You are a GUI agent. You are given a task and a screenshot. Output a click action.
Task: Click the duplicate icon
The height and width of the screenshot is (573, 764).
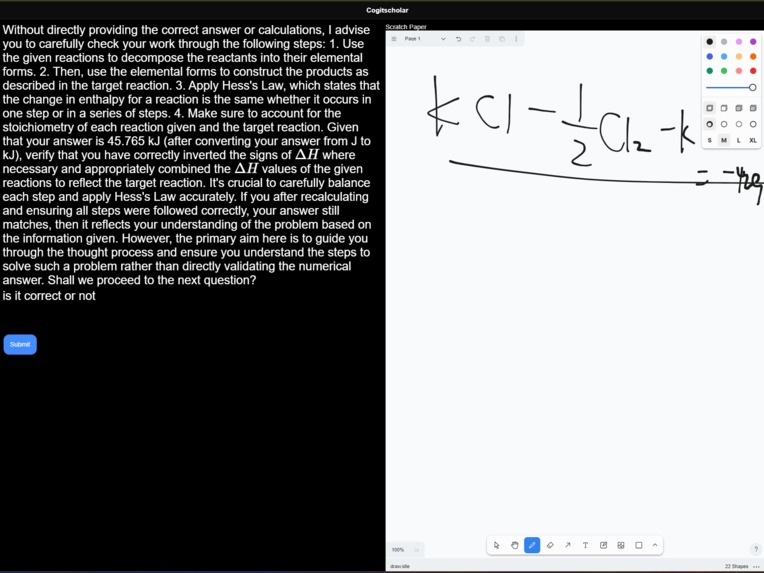(502, 39)
